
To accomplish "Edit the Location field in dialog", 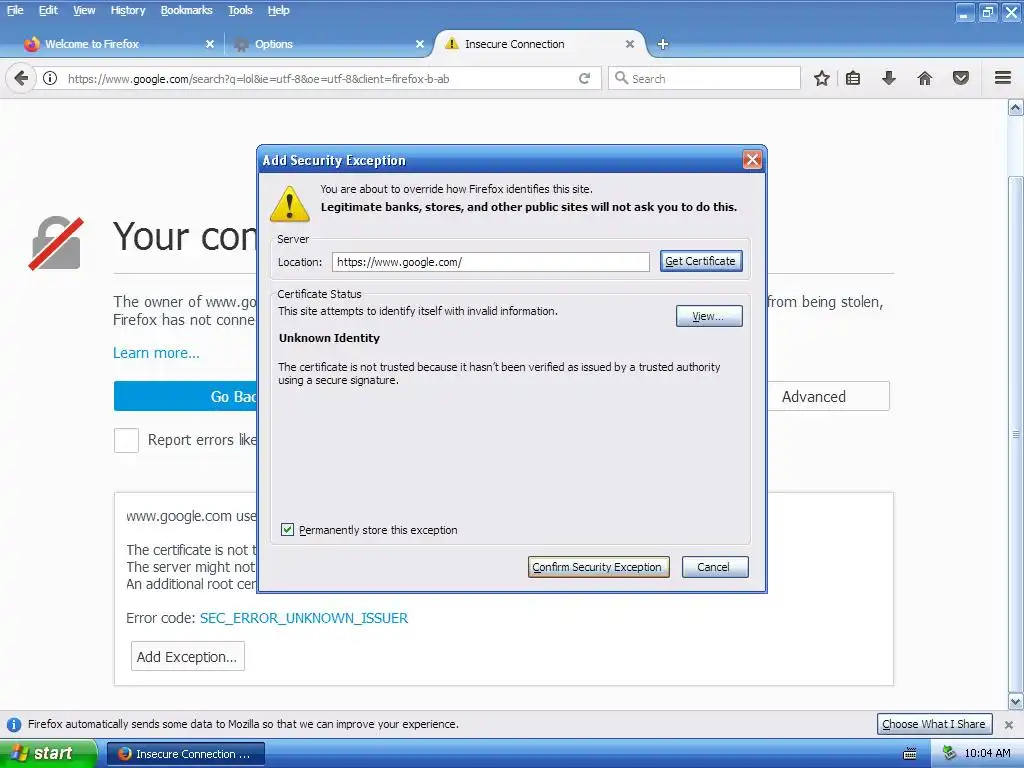I will [490, 262].
